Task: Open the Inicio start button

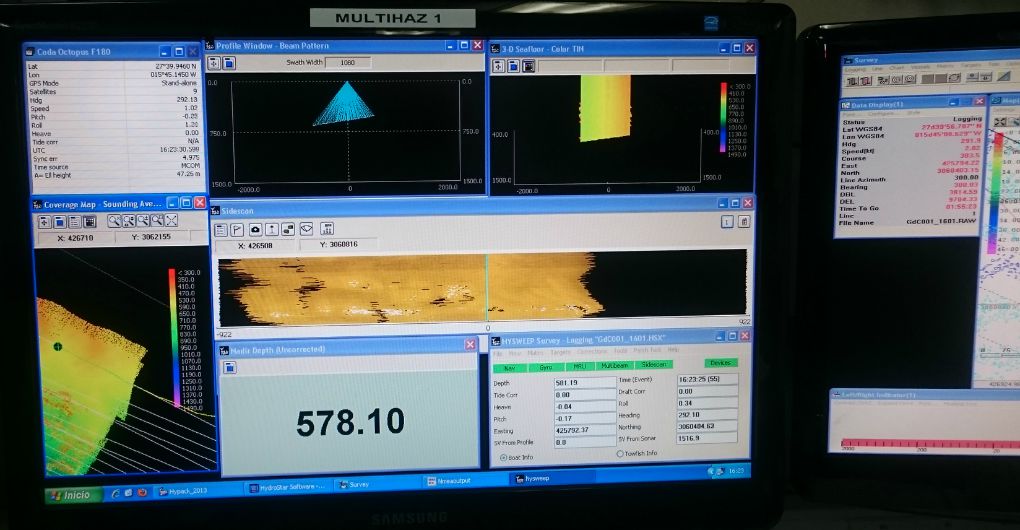Action: coord(71,494)
